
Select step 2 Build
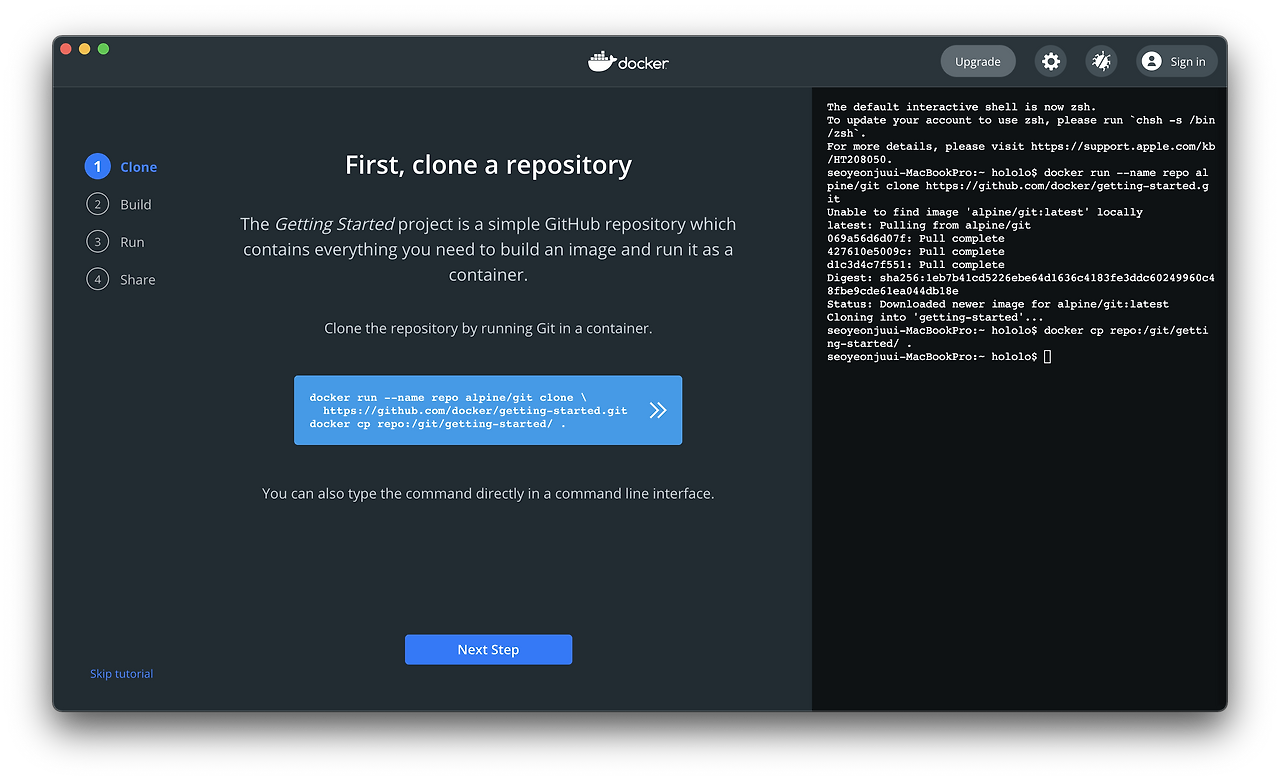(x=119, y=204)
